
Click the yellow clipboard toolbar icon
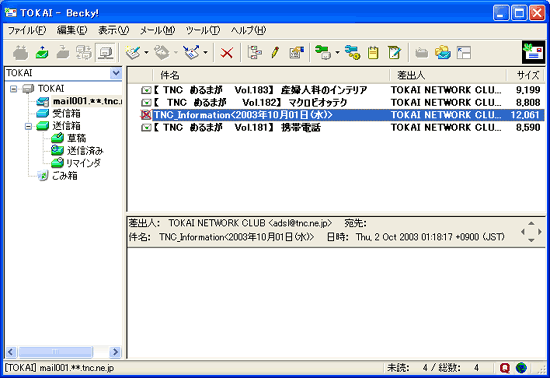(373, 53)
